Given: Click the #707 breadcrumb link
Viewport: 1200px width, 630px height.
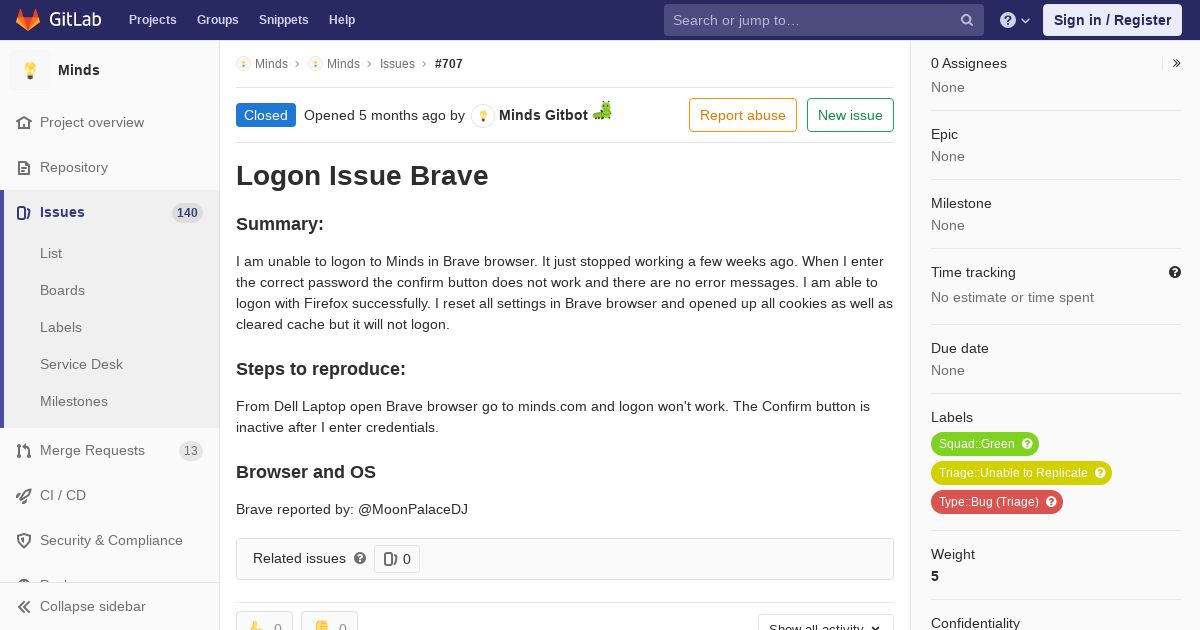Looking at the screenshot, I should click(449, 64).
